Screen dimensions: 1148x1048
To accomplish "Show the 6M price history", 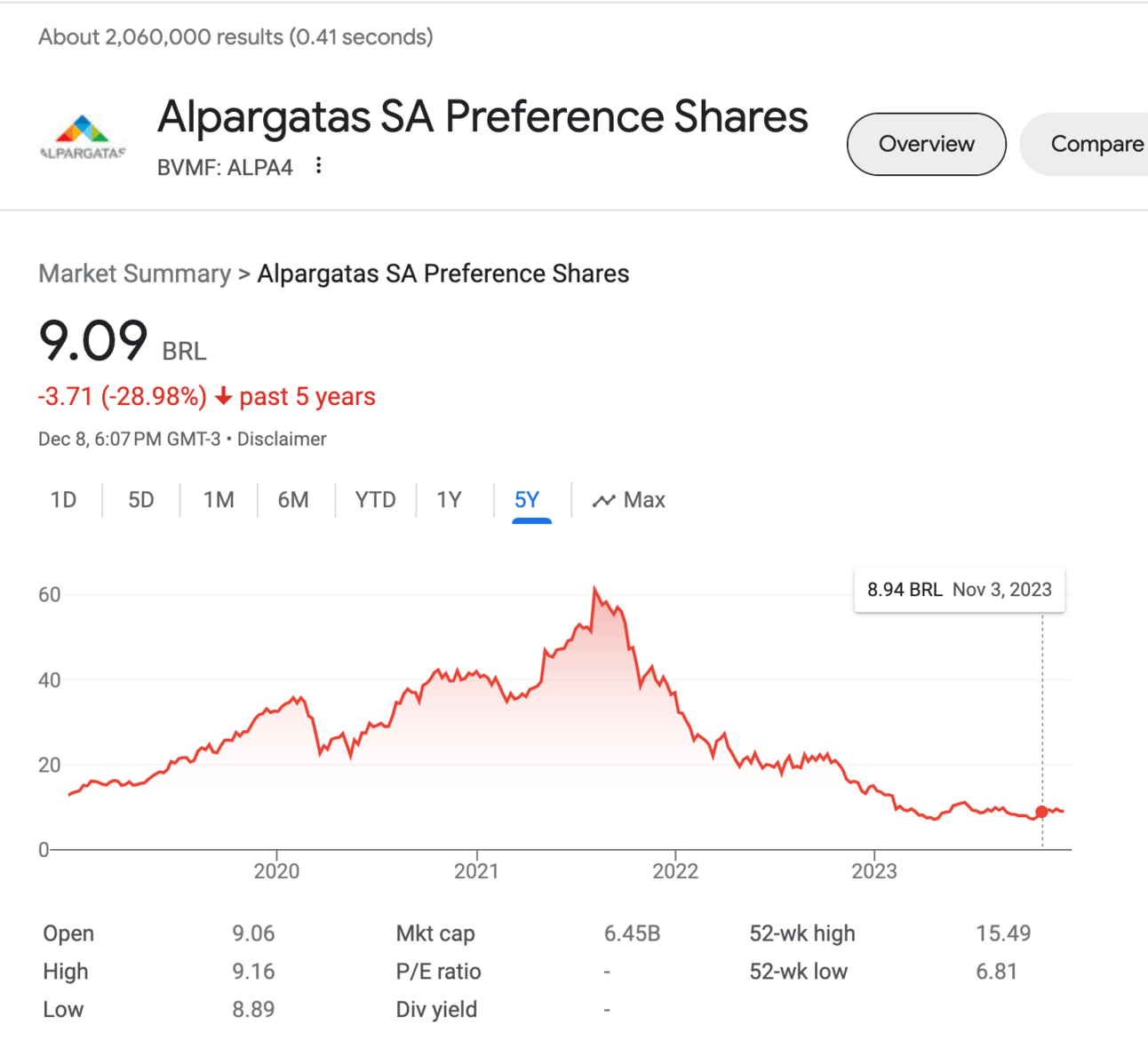I will [293, 500].
